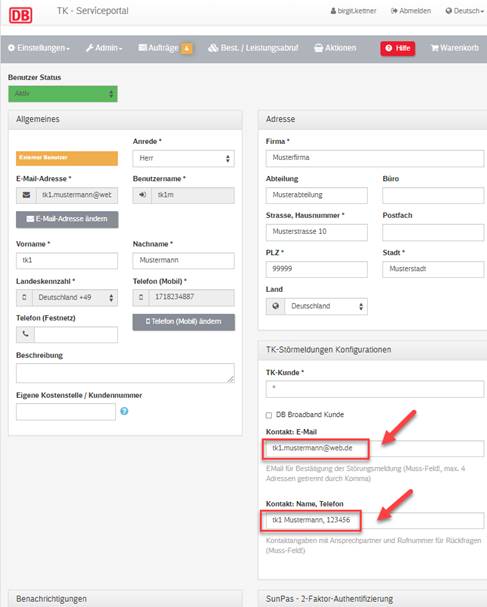This screenshot has width=487, height=607.
Task: Click the help question mark next to Kostenstelle
Action: tap(124, 411)
